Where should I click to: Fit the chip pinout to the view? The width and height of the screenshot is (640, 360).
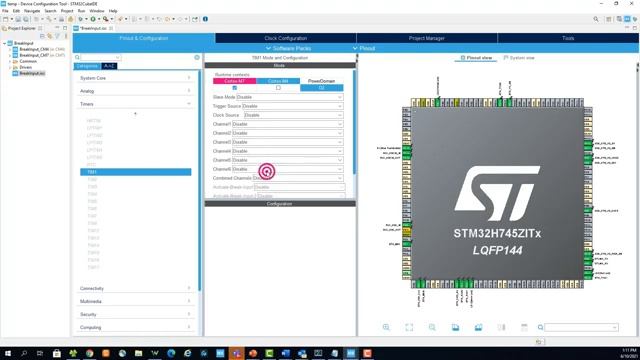[409, 327]
